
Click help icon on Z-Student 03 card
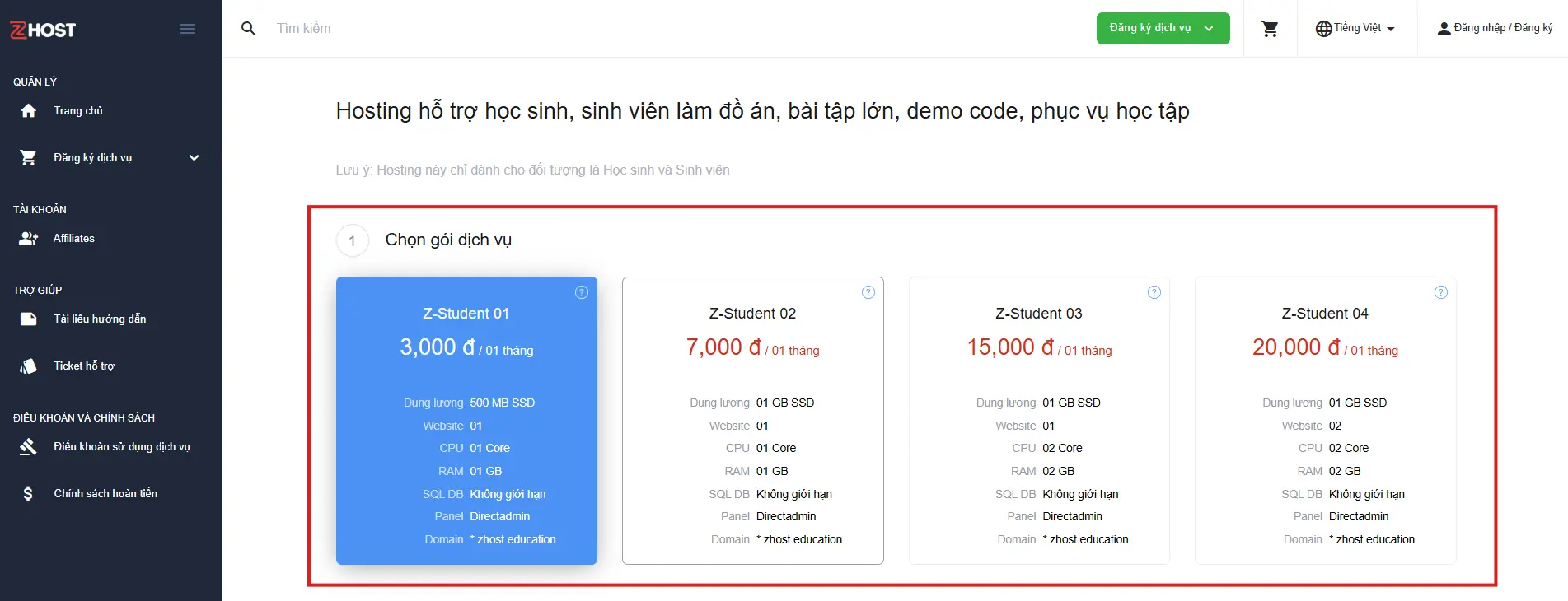1154,292
